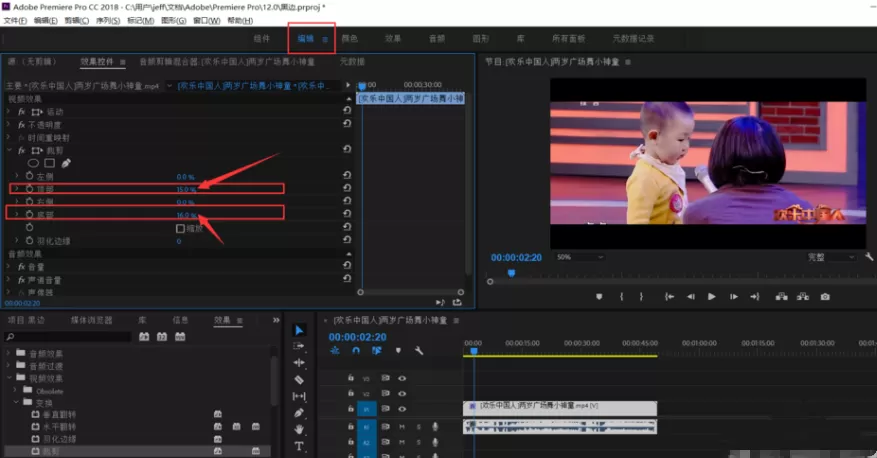Screen dimensions: 877x458
Task: Expand the top crop property row
Action: [16, 189]
